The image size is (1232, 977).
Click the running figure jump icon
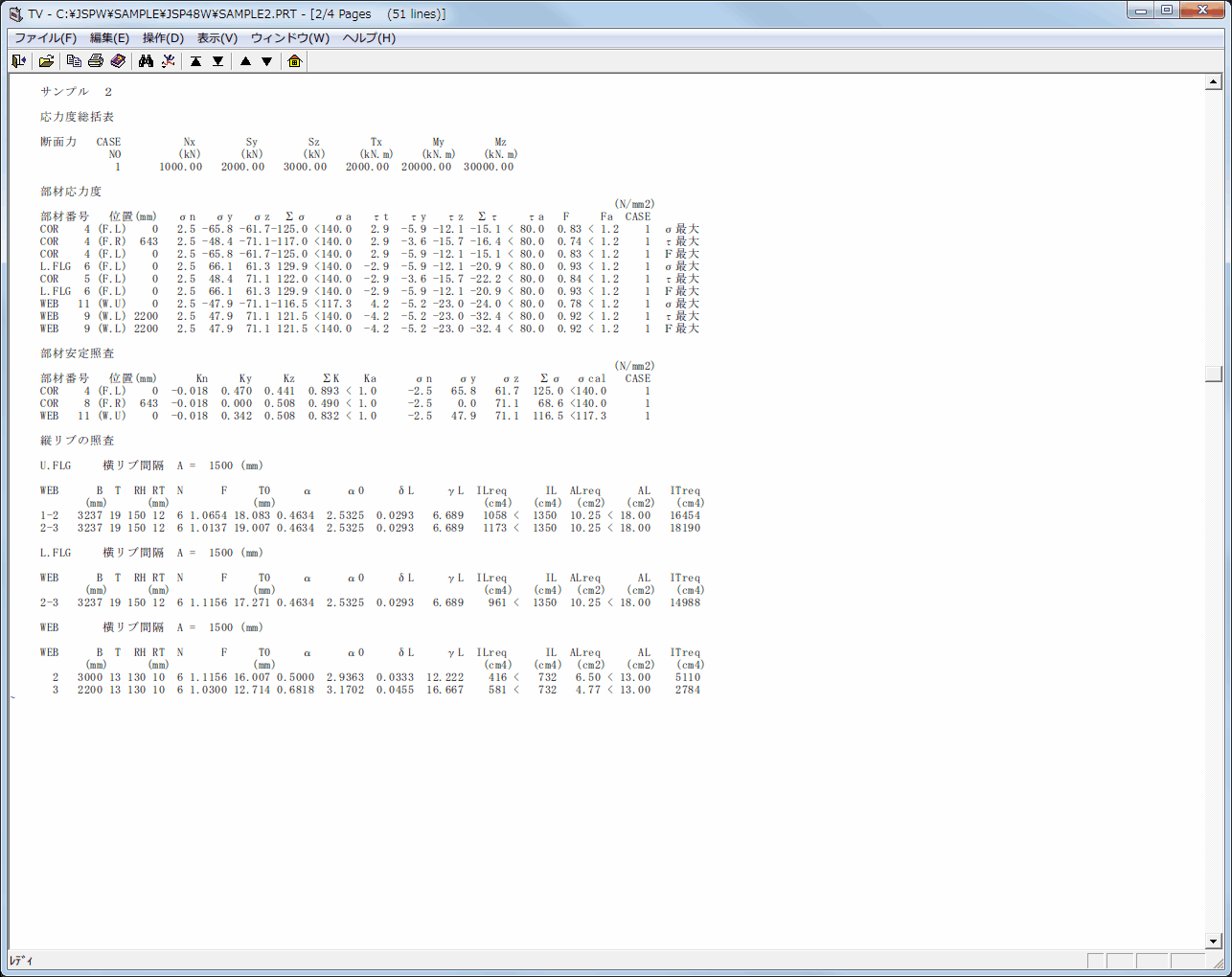click(169, 61)
